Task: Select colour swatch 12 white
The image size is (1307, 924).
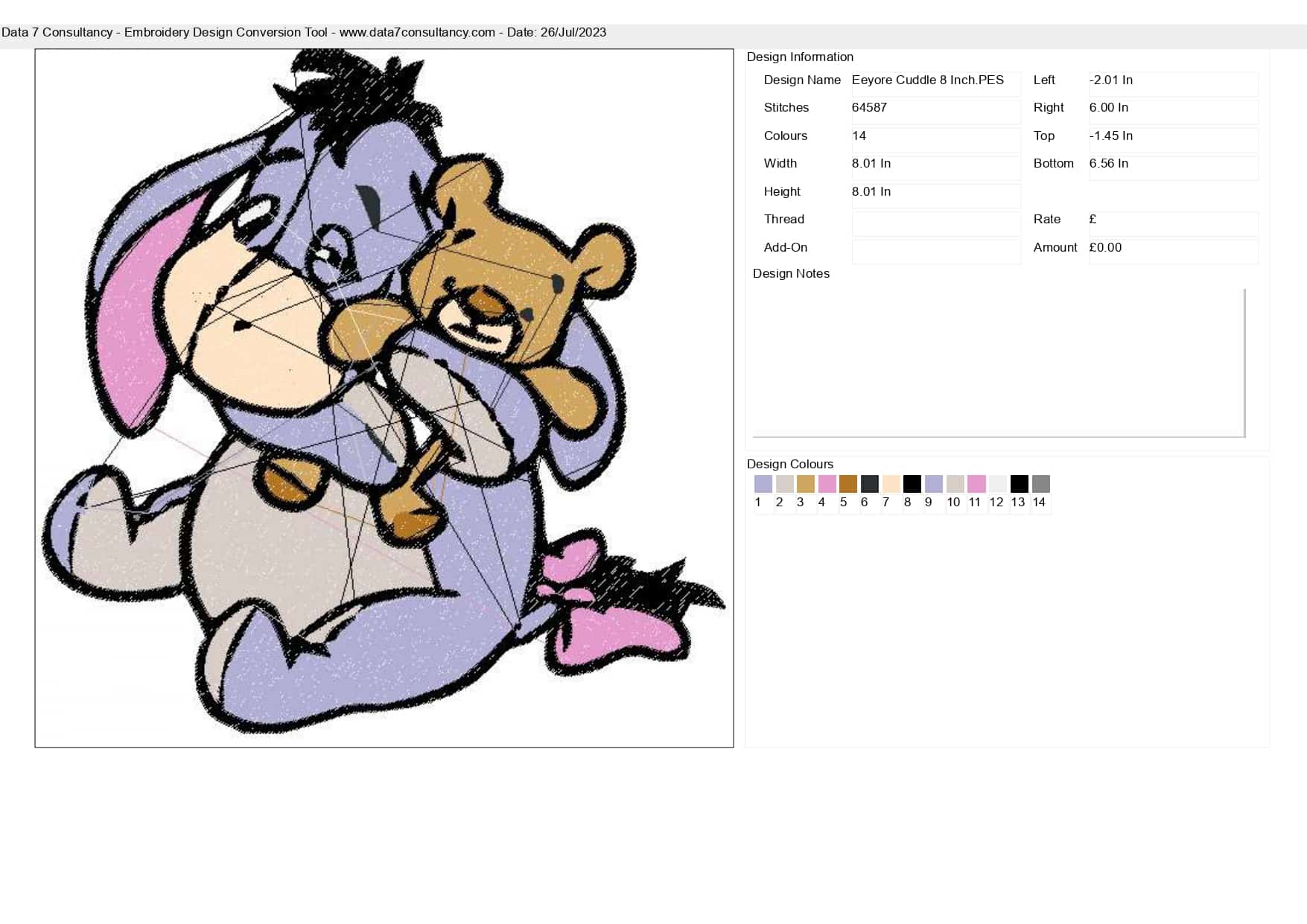Action: pos(998,484)
